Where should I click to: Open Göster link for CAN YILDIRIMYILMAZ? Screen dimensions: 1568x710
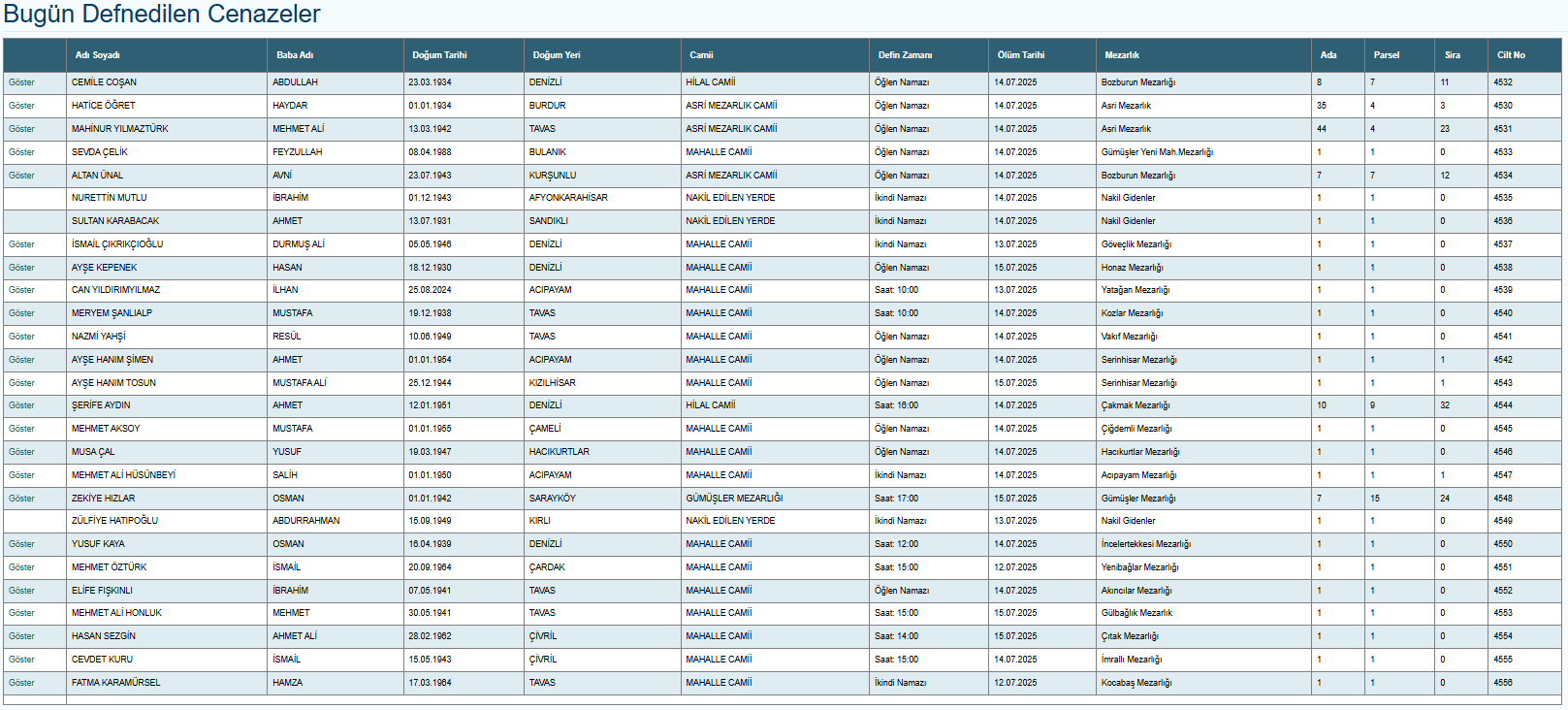(x=21, y=290)
